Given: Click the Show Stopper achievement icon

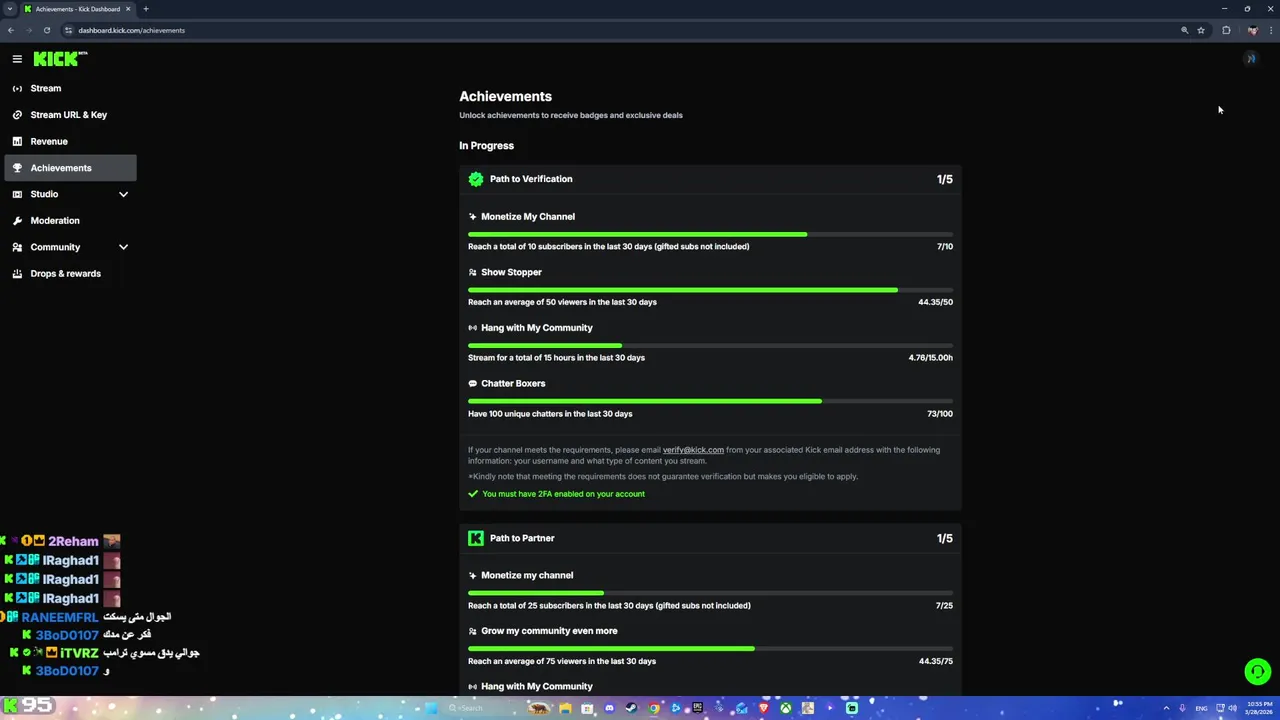Looking at the screenshot, I should 472,272.
